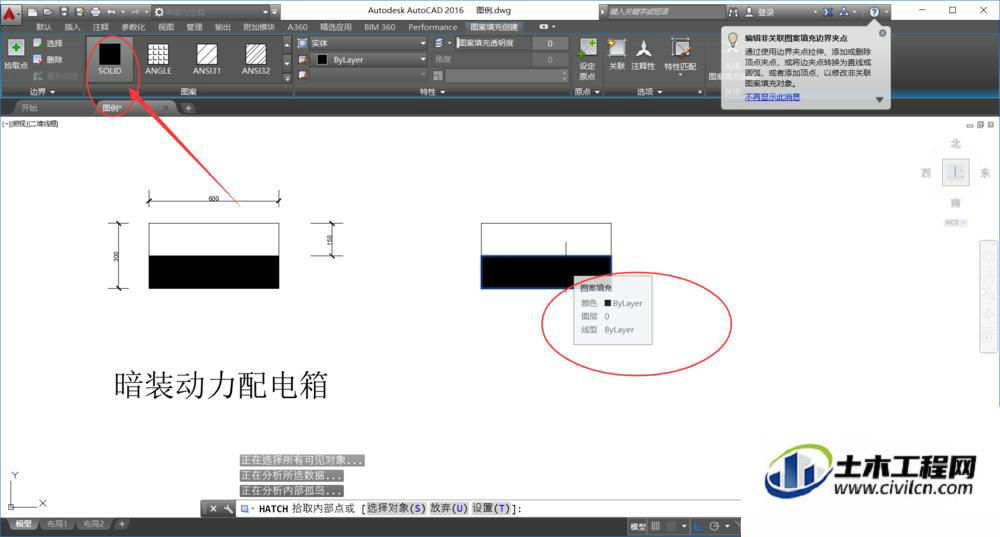Click the plus icon for new drawing tab

188,108
